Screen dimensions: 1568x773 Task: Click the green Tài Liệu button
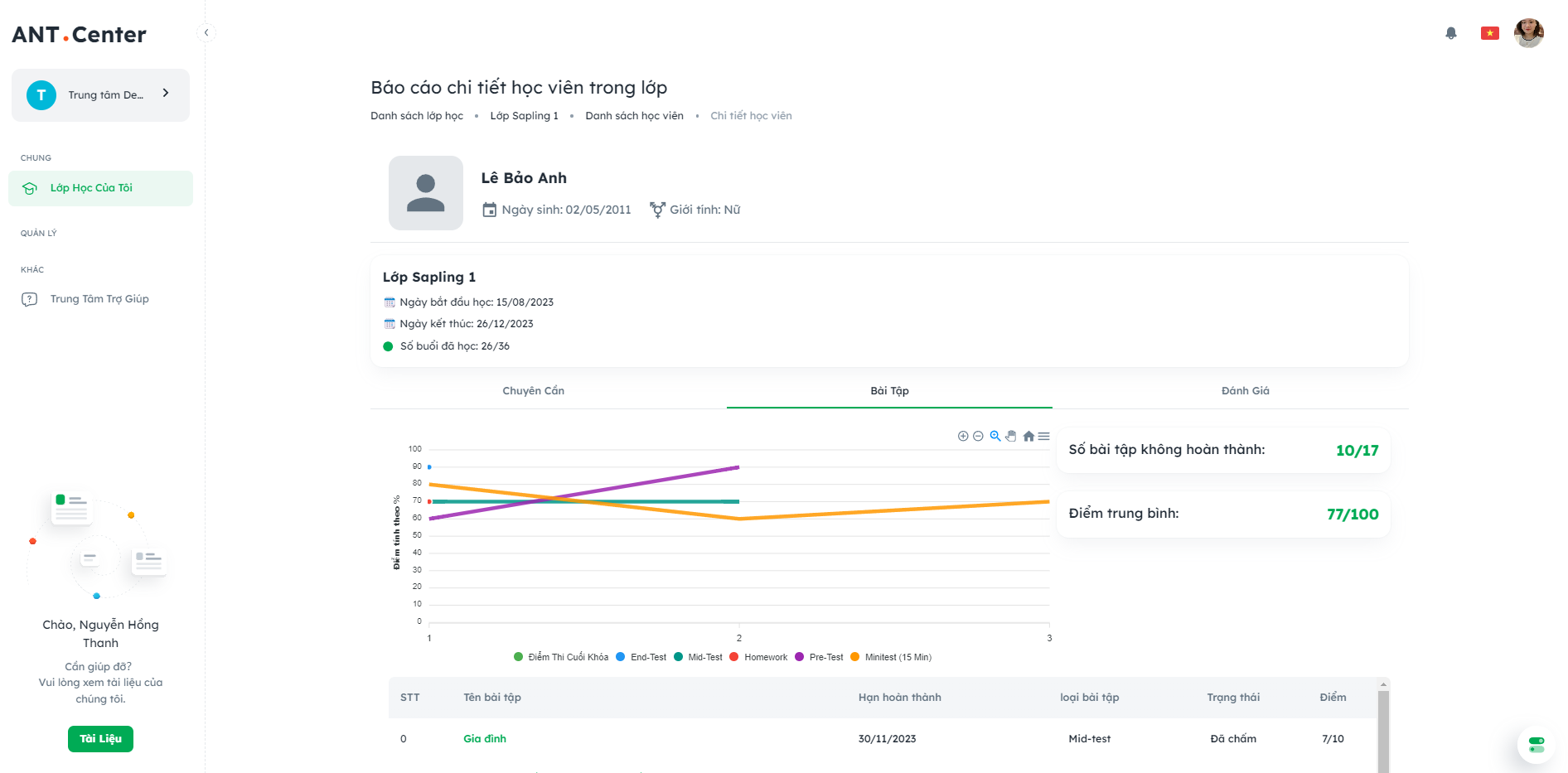(100, 738)
